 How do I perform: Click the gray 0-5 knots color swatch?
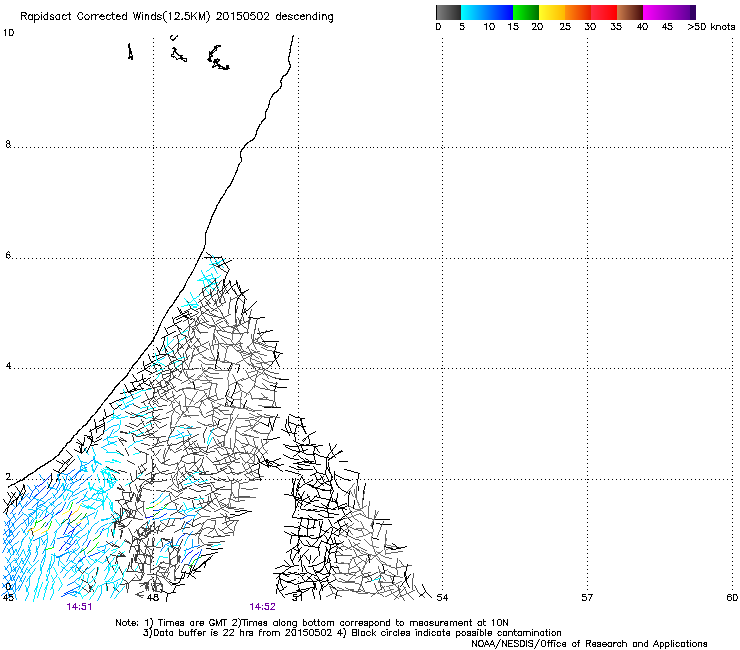448,12
